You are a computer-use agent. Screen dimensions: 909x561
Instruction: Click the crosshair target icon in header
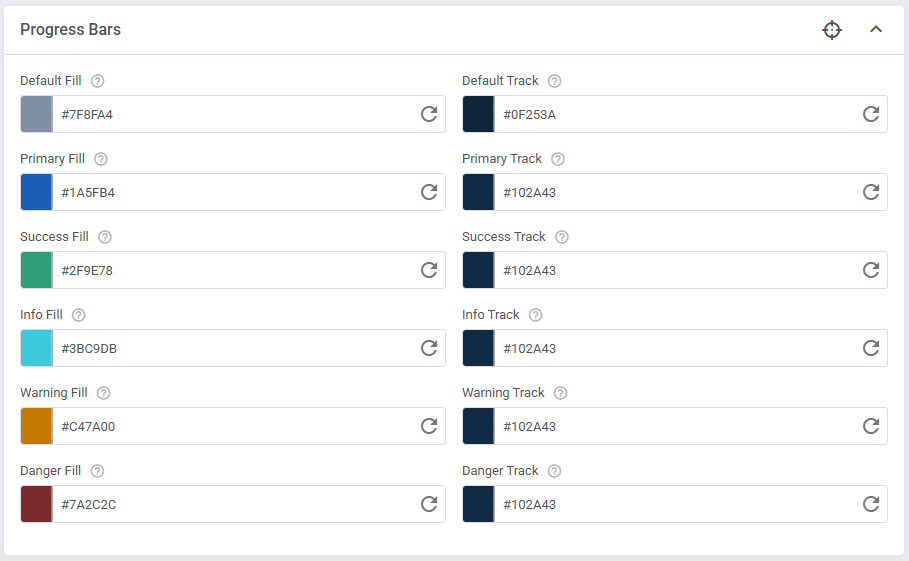click(832, 30)
